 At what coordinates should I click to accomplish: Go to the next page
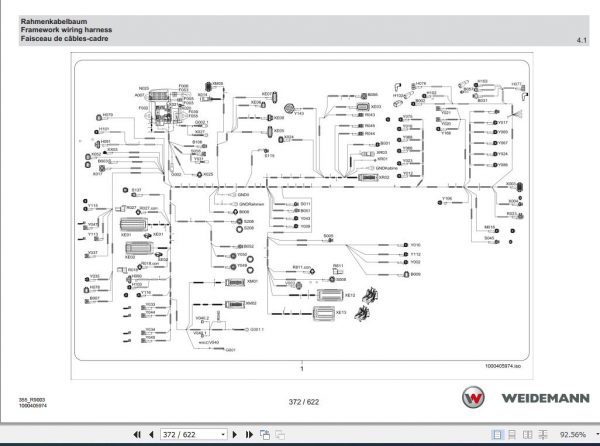[x=235, y=435]
